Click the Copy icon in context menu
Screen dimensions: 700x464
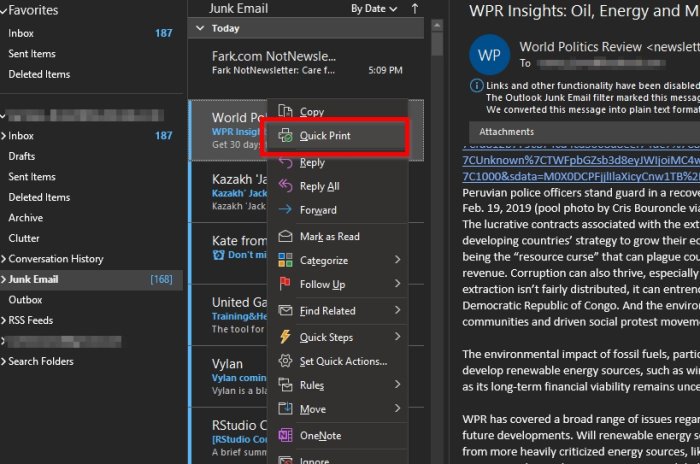285,111
